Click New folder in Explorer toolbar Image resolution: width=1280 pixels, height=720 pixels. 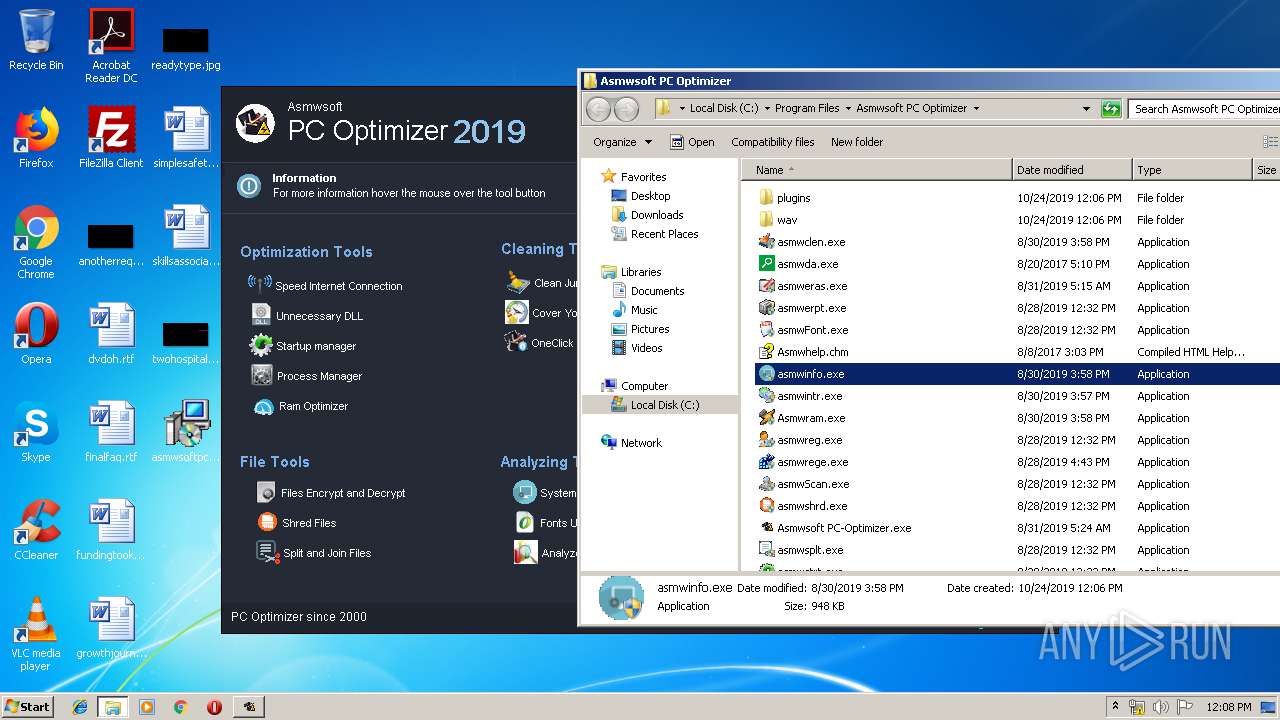pyautogui.click(x=857, y=142)
